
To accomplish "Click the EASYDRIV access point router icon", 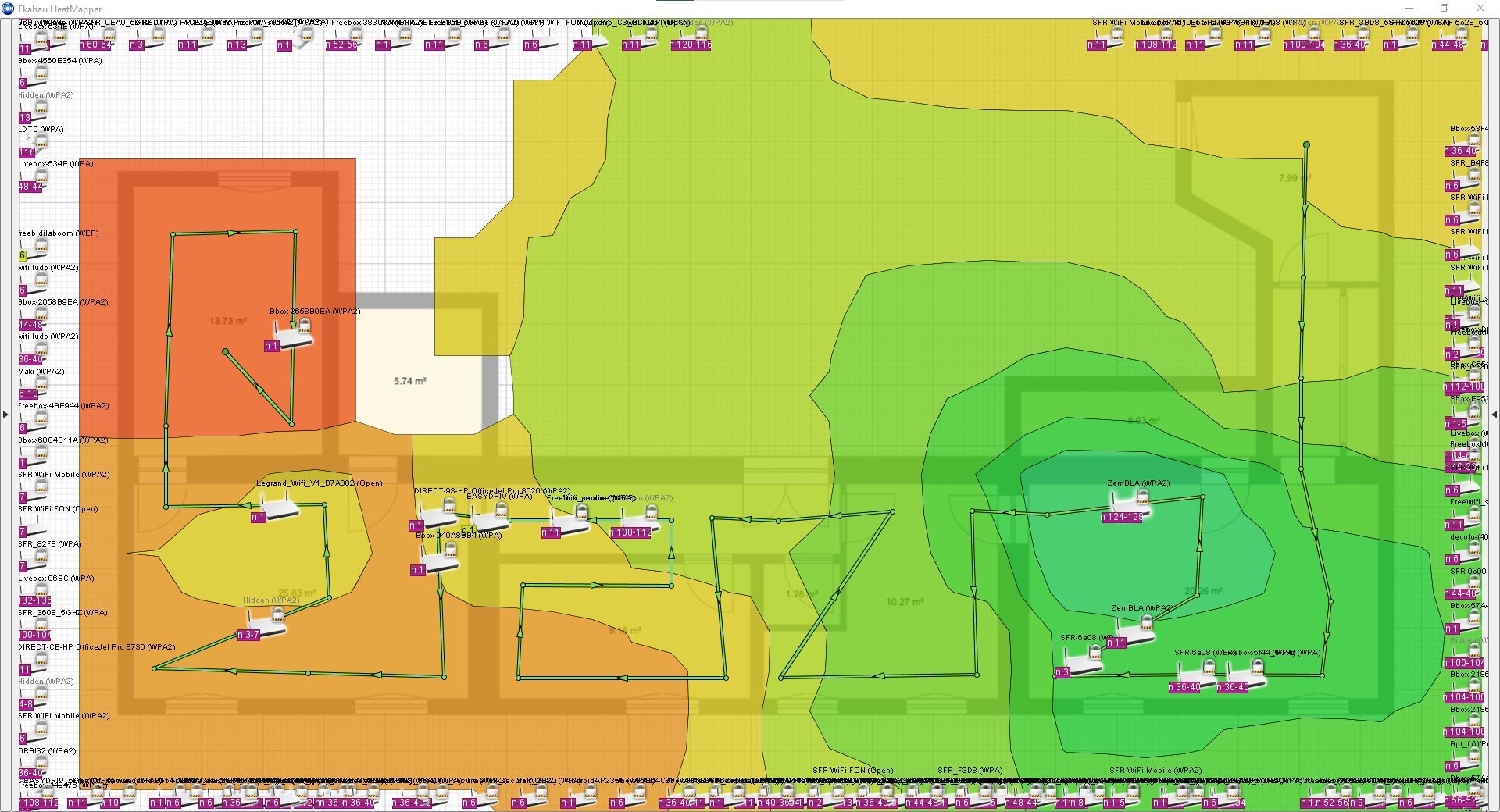I will click(x=491, y=518).
